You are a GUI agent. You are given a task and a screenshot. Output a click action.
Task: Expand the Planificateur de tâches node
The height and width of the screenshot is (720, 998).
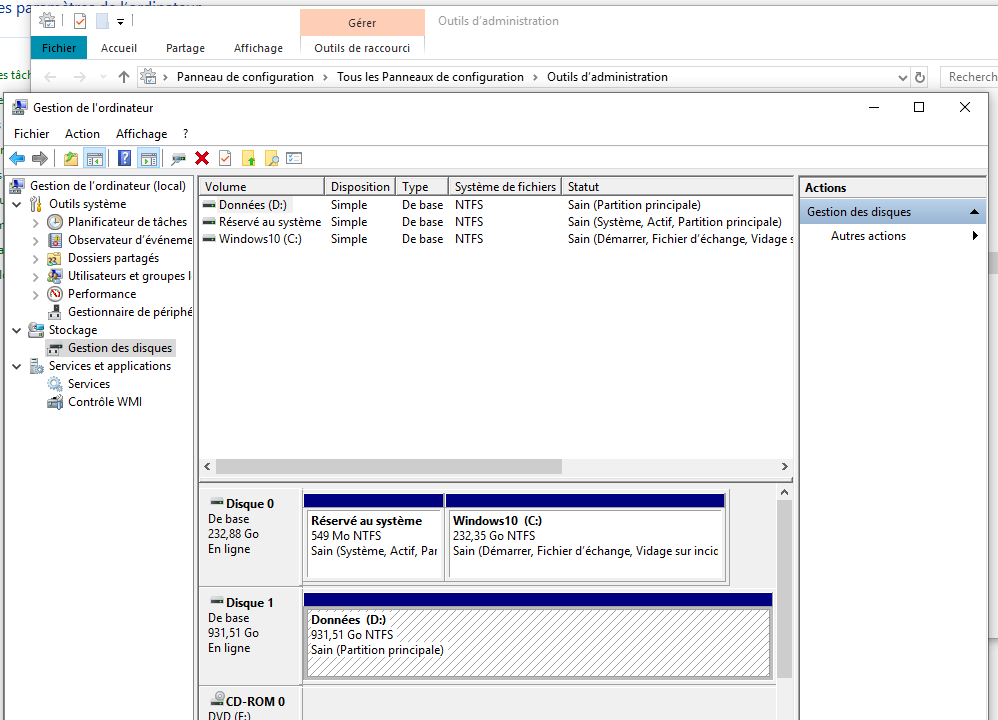36,222
